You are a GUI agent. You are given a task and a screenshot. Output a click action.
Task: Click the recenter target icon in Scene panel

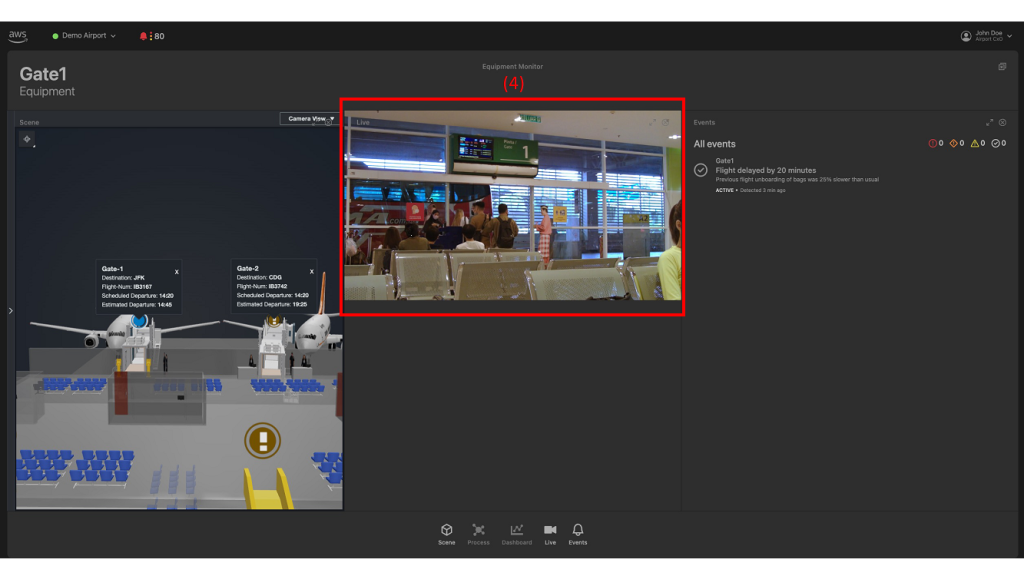(x=27, y=139)
